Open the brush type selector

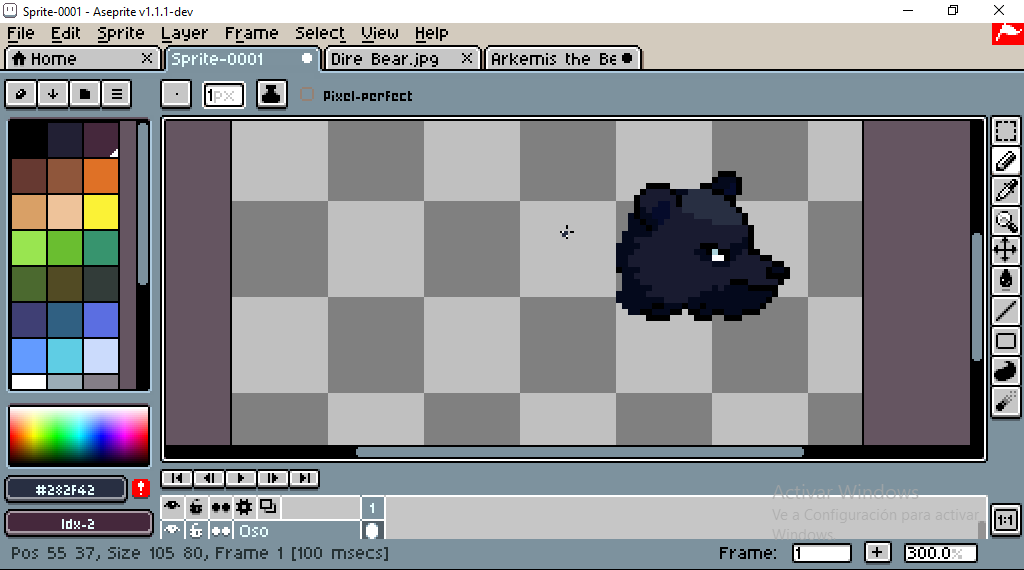176,95
